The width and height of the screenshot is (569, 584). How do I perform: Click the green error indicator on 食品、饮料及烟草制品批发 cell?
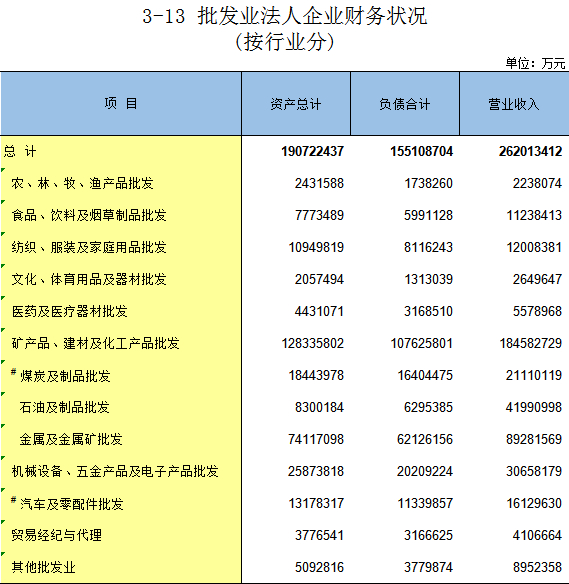(x=3, y=201)
